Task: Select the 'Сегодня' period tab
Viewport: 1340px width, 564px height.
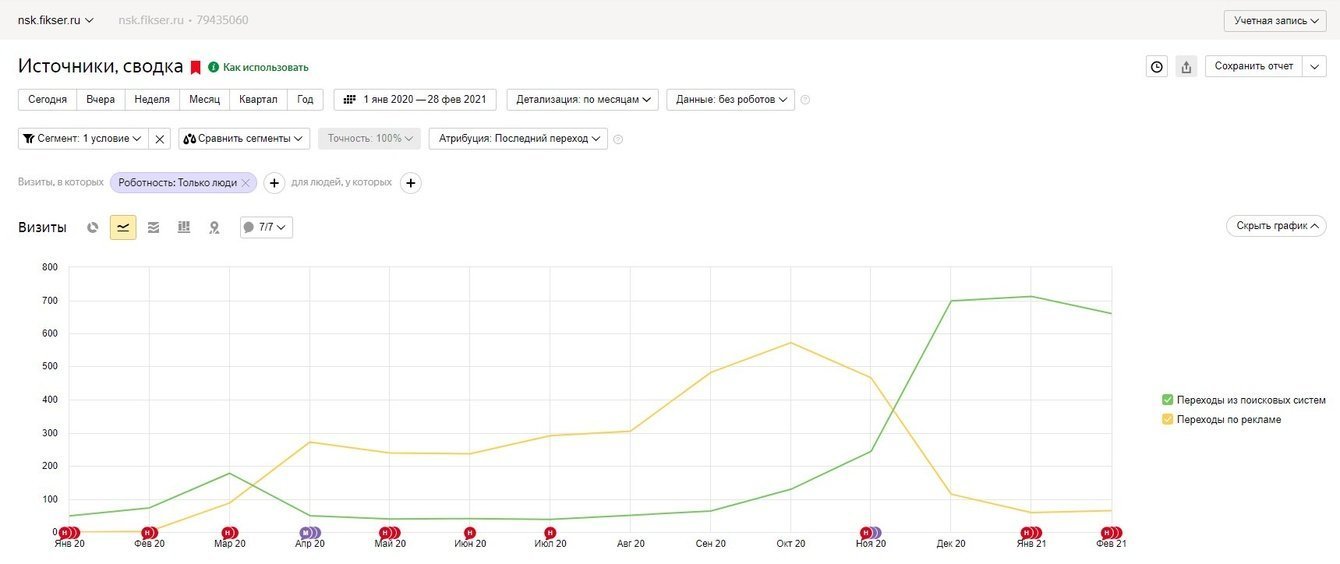Action: tap(47, 100)
